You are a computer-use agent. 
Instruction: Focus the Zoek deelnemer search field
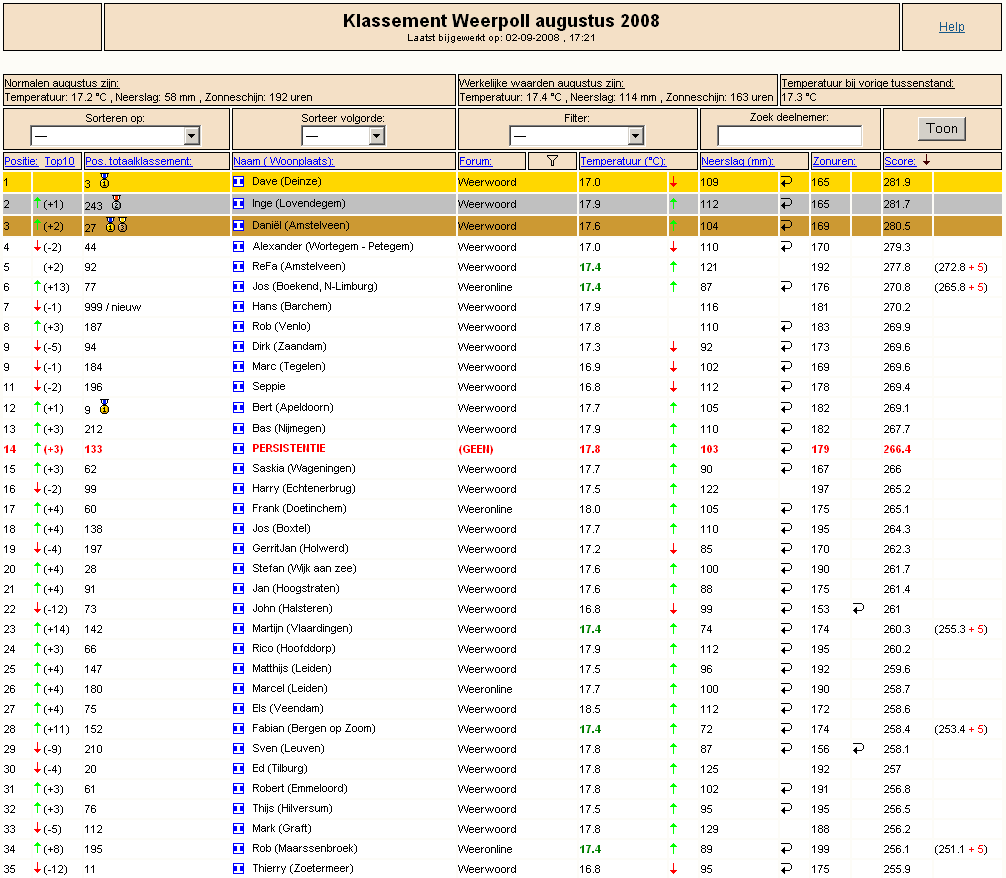[x=790, y=135]
